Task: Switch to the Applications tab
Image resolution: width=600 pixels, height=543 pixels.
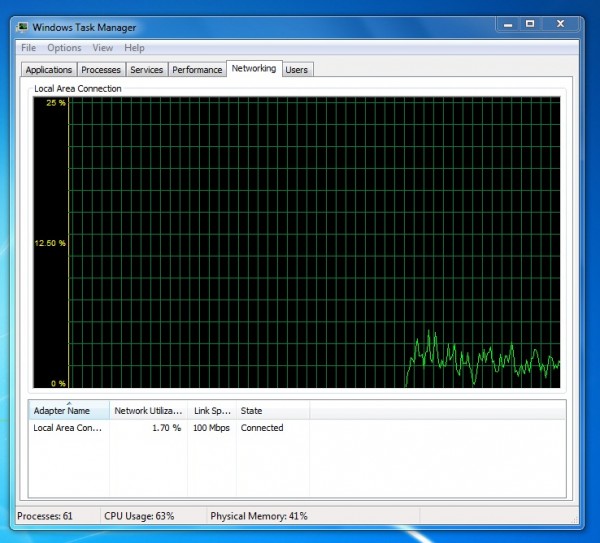Action: tap(49, 70)
